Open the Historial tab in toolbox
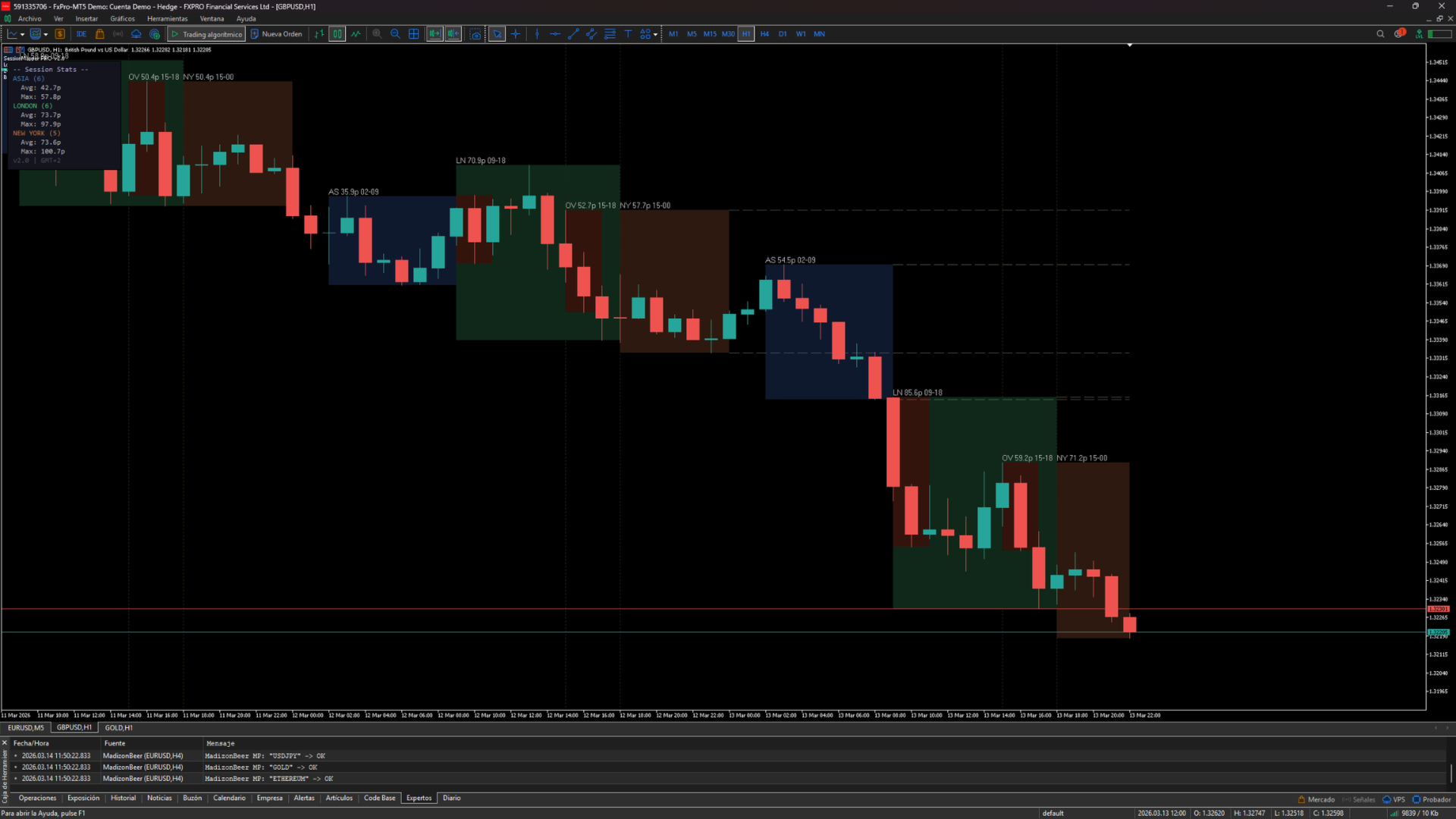The image size is (1456, 819). click(123, 799)
